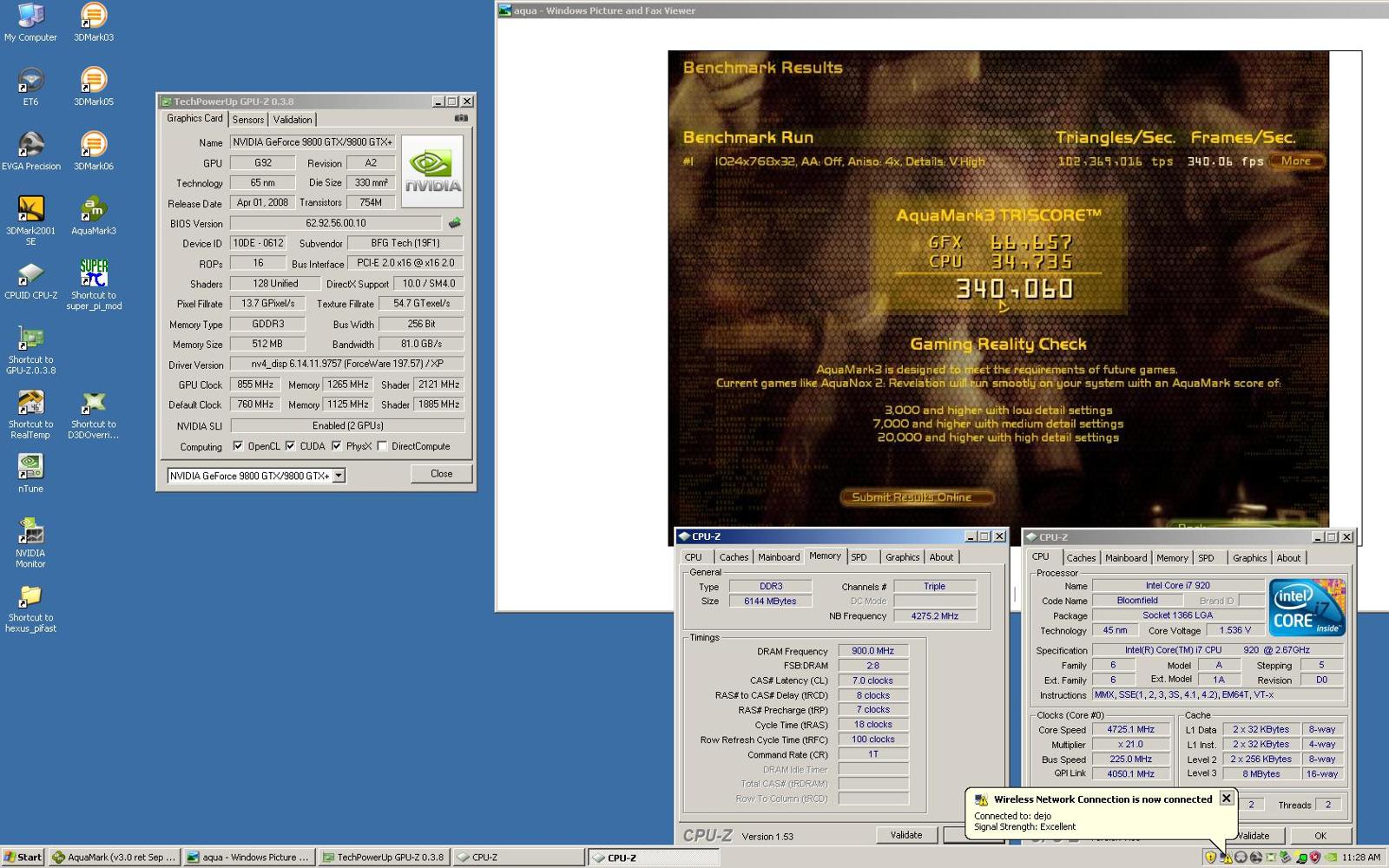Screen dimensions: 1389x868
Task: Switch to Graphics Card tab in GPU-Z
Action: point(194,118)
